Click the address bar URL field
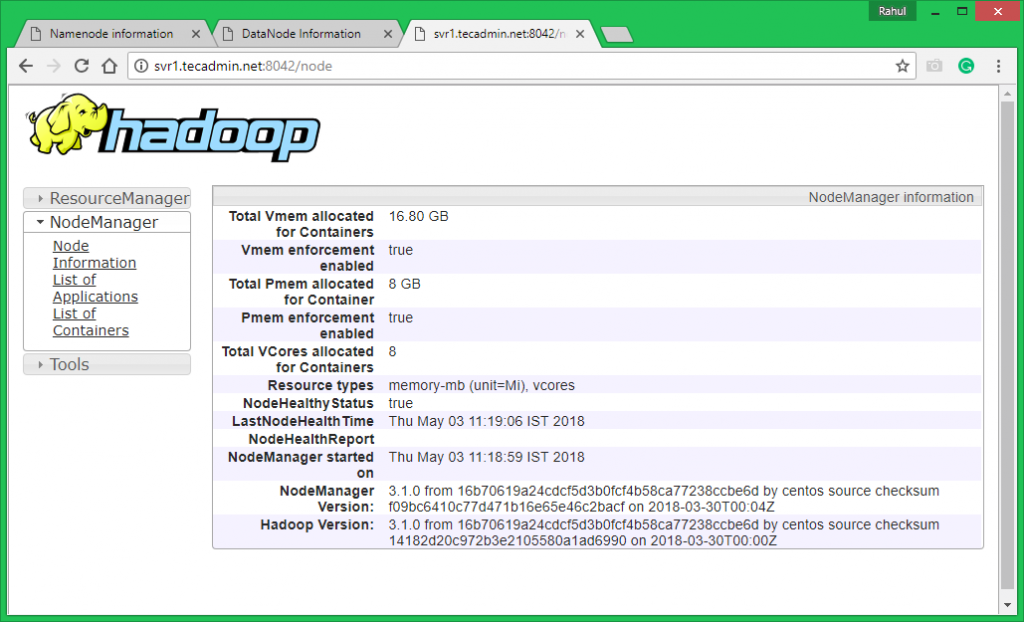 500,66
